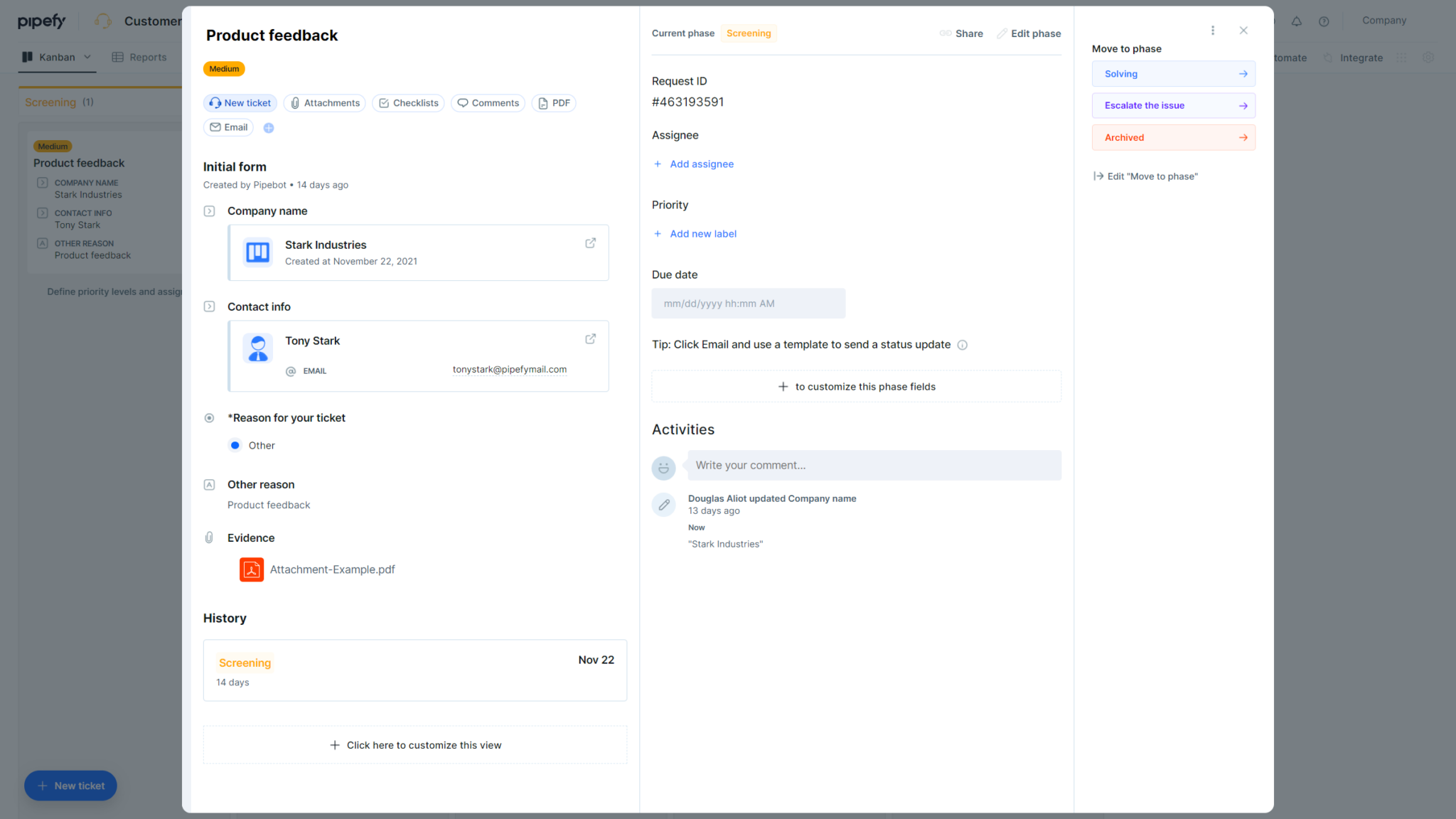This screenshot has height=819, width=1456.
Task: Open emoji picker in the comment box
Action: click(663, 468)
